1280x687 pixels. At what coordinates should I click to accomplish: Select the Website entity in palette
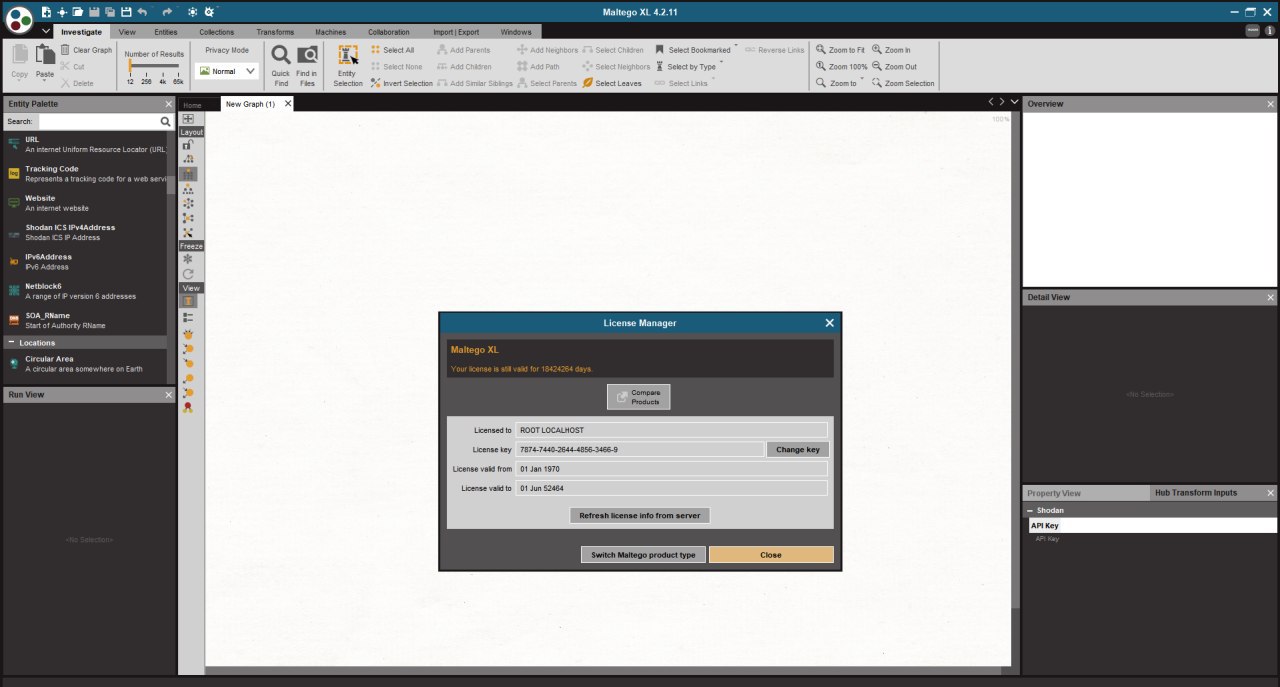pyautogui.click(x=84, y=203)
